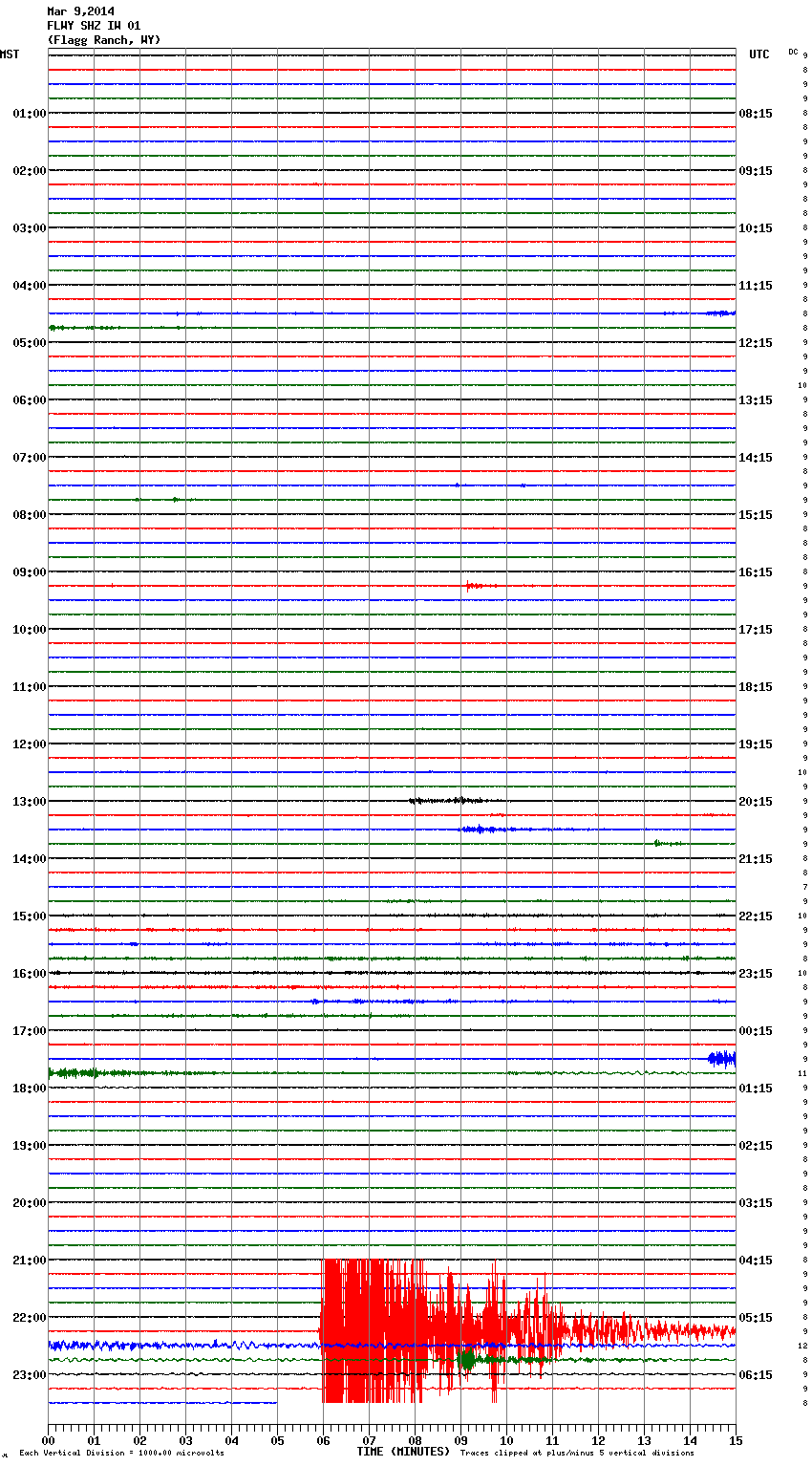The height and width of the screenshot is (1466, 812).
Task: Select the 04:00 MST row label
Action: pos(29,286)
